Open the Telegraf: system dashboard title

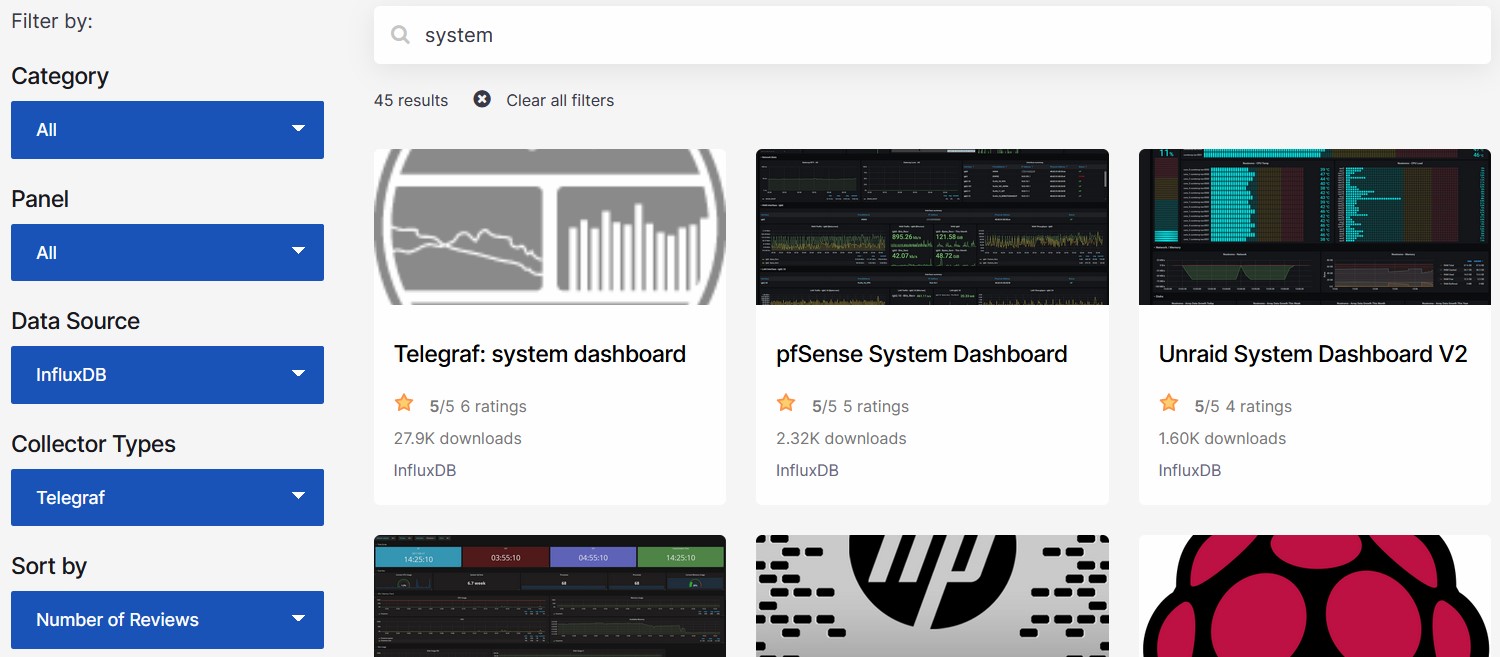click(540, 354)
